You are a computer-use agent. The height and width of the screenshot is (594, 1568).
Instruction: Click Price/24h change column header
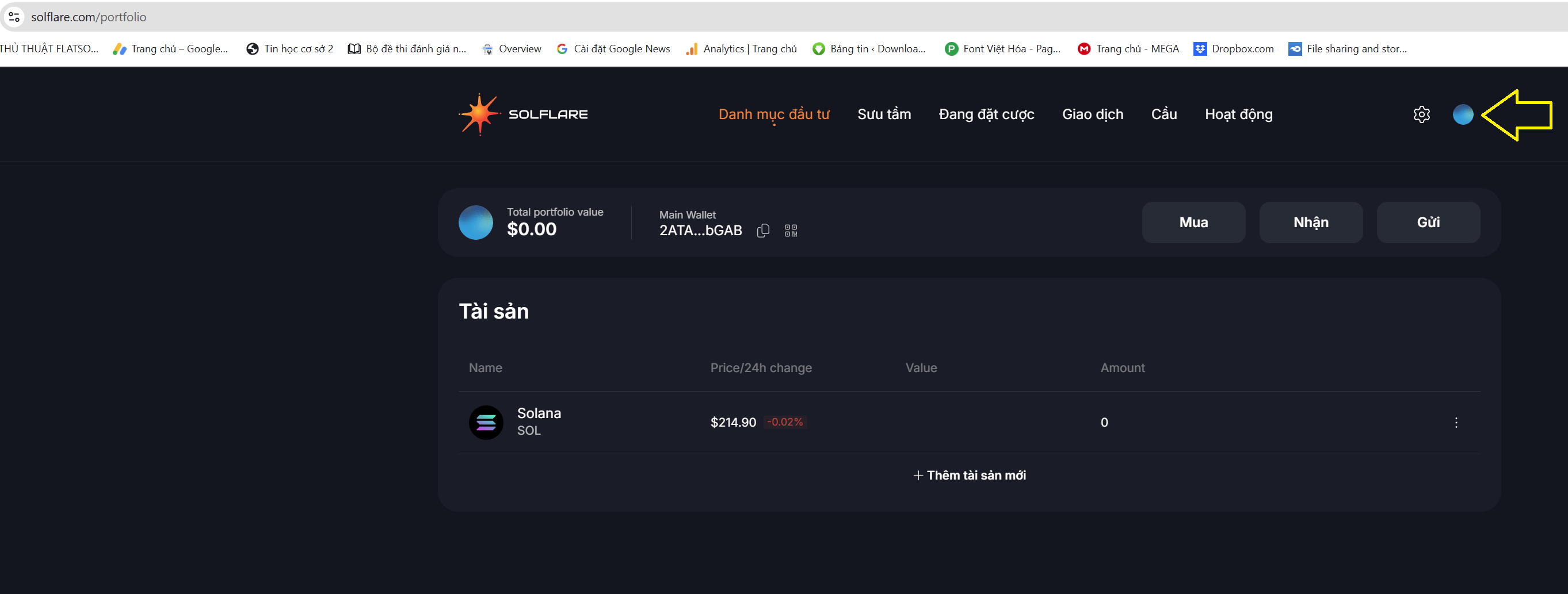[x=761, y=368]
